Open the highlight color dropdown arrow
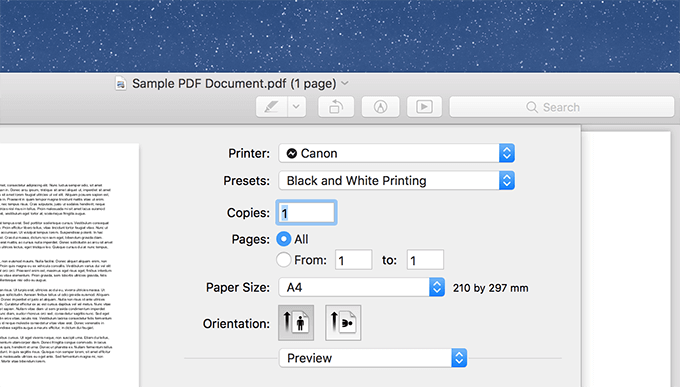The height and width of the screenshot is (387, 680). point(297,107)
